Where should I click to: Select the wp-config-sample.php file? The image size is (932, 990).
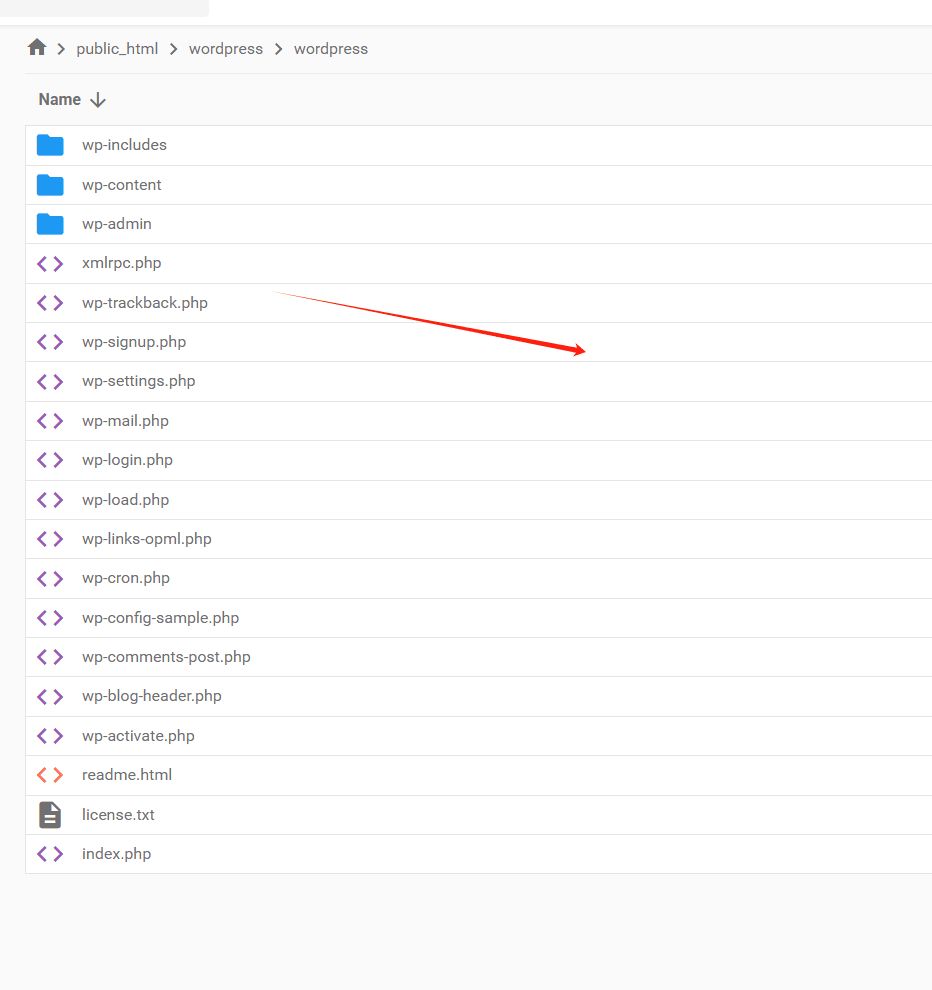coord(160,618)
